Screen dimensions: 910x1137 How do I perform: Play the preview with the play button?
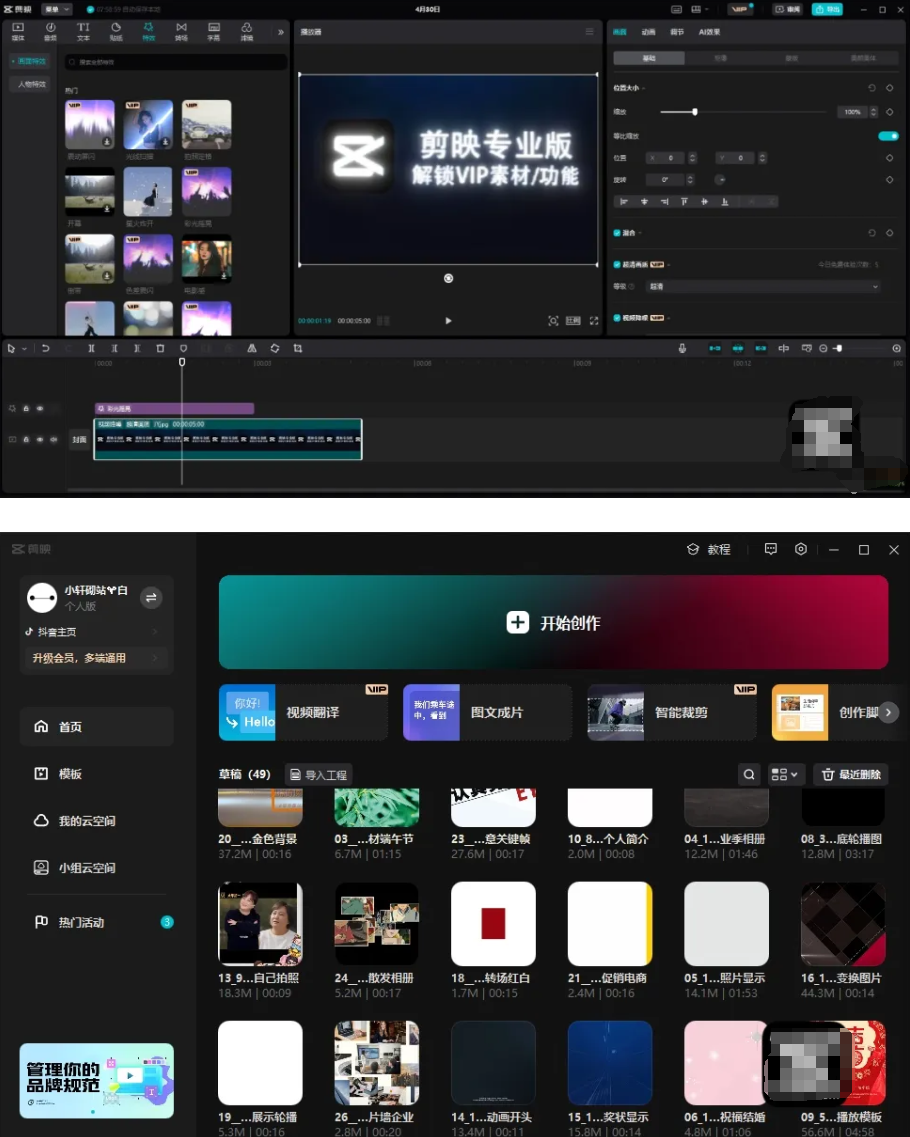click(448, 321)
